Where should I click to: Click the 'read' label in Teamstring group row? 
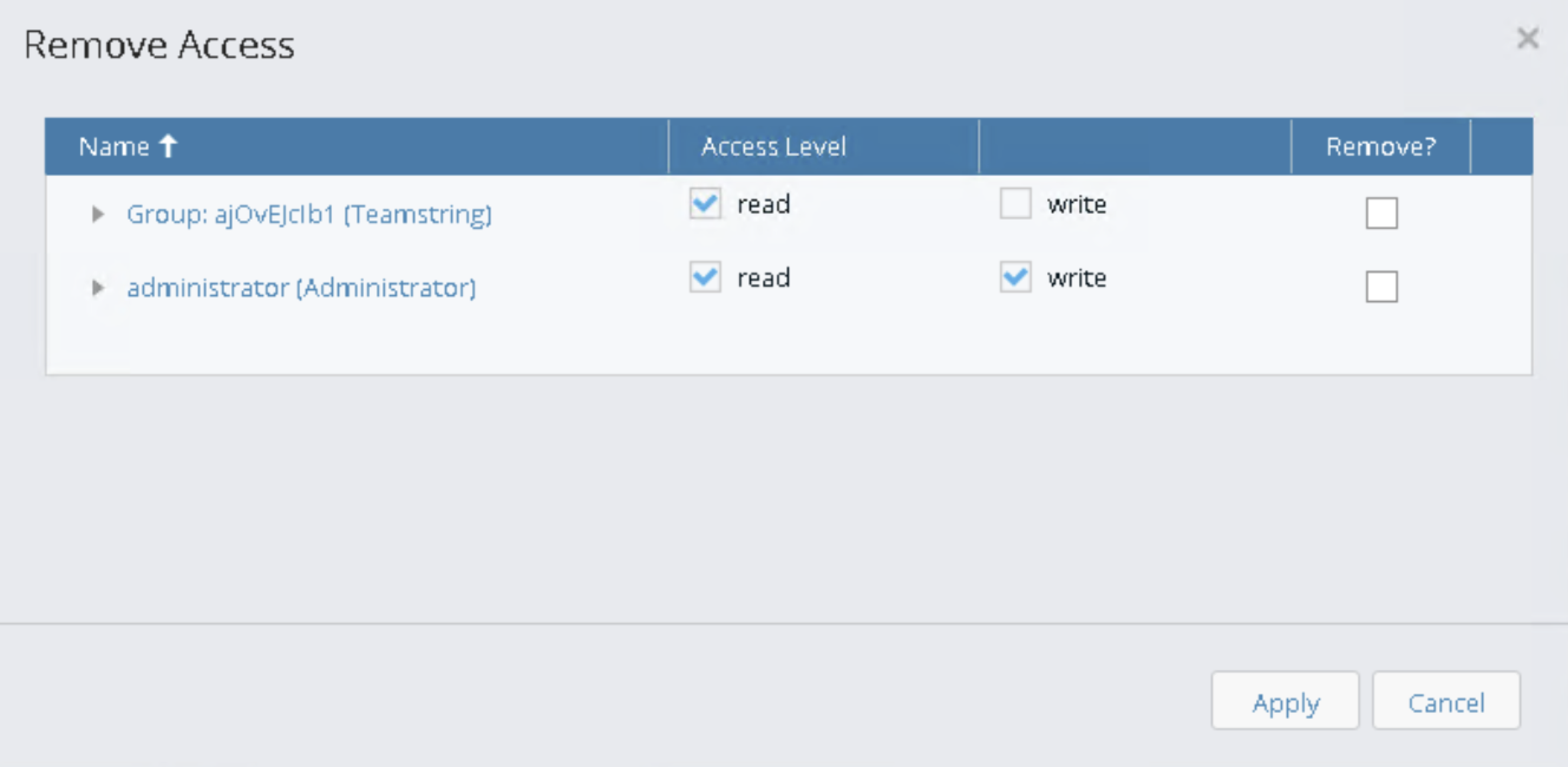click(x=763, y=204)
